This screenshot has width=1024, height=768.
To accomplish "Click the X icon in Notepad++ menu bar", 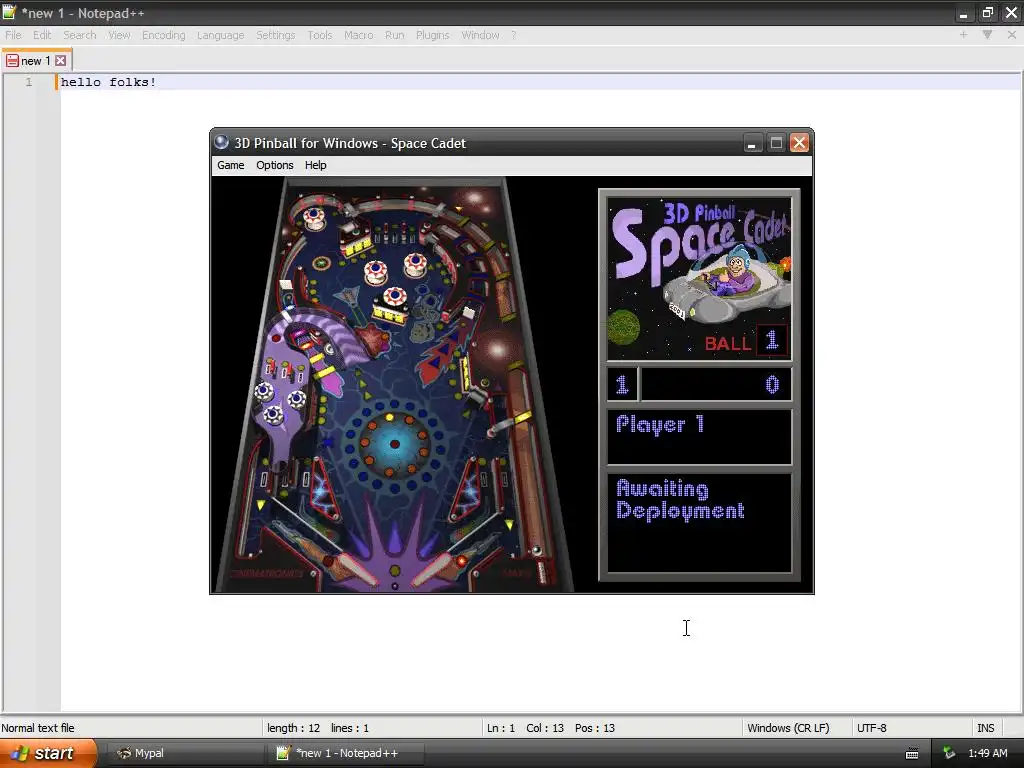I will (1012, 35).
